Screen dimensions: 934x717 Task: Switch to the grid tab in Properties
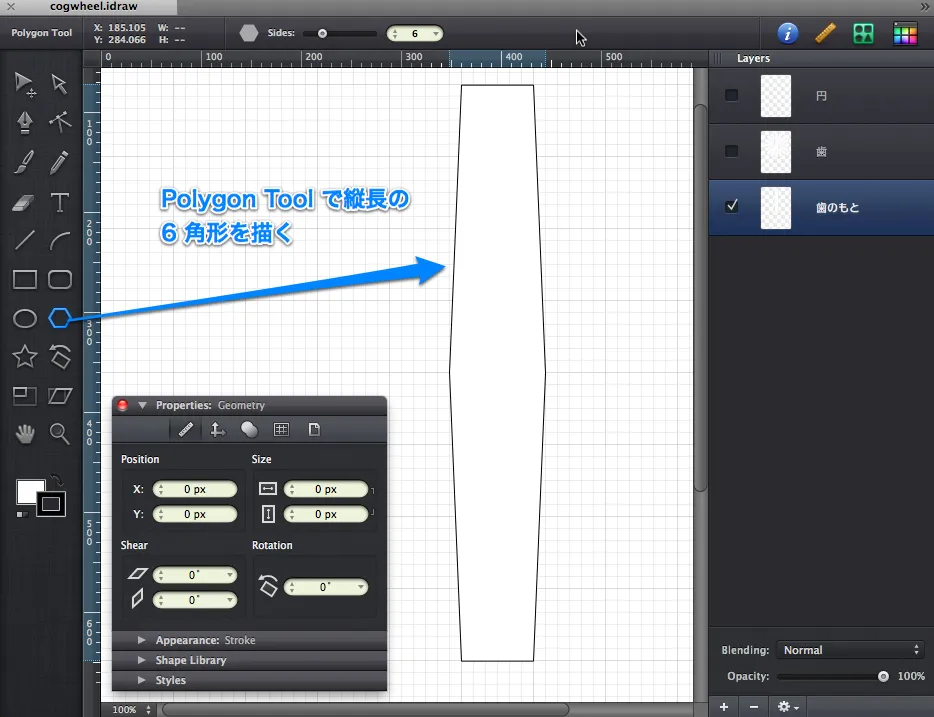[281, 430]
